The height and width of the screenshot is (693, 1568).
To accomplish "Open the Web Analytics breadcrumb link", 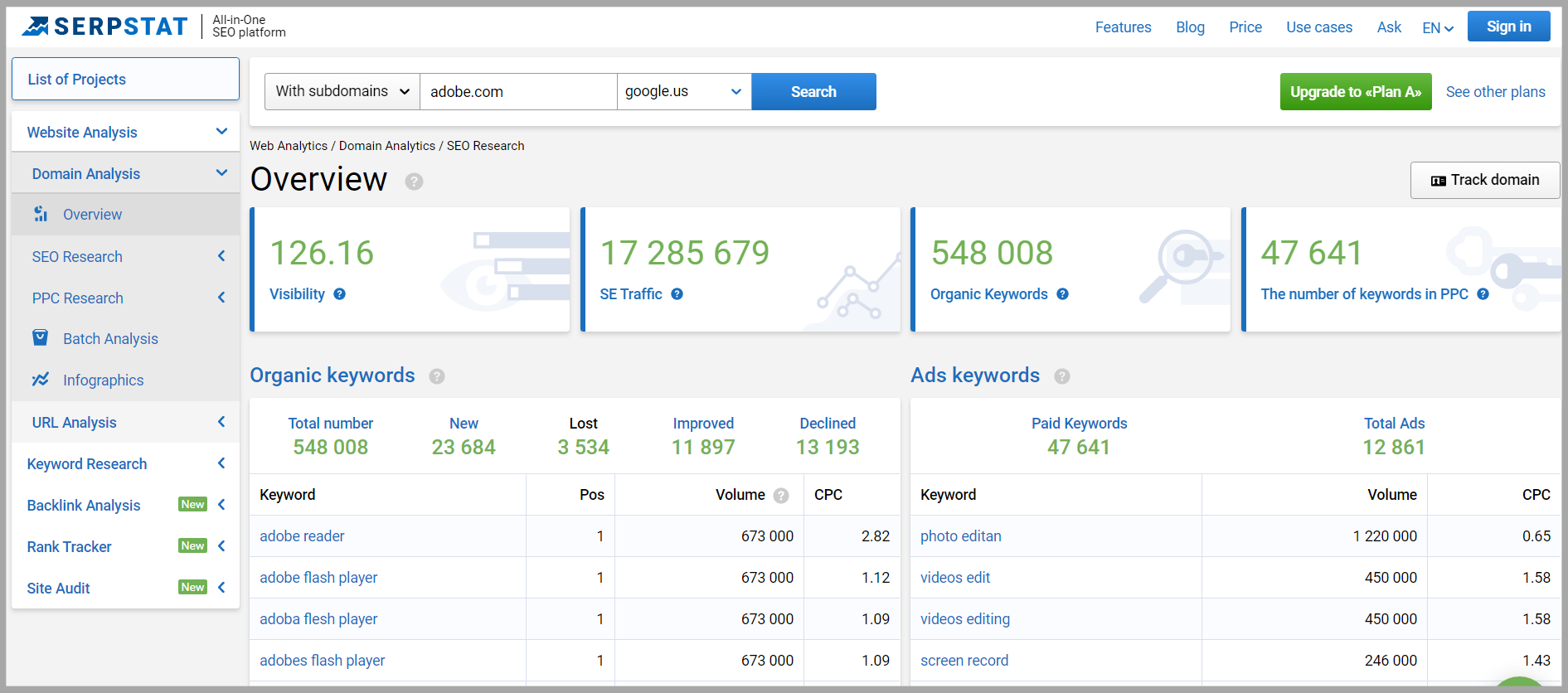I will point(289,146).
